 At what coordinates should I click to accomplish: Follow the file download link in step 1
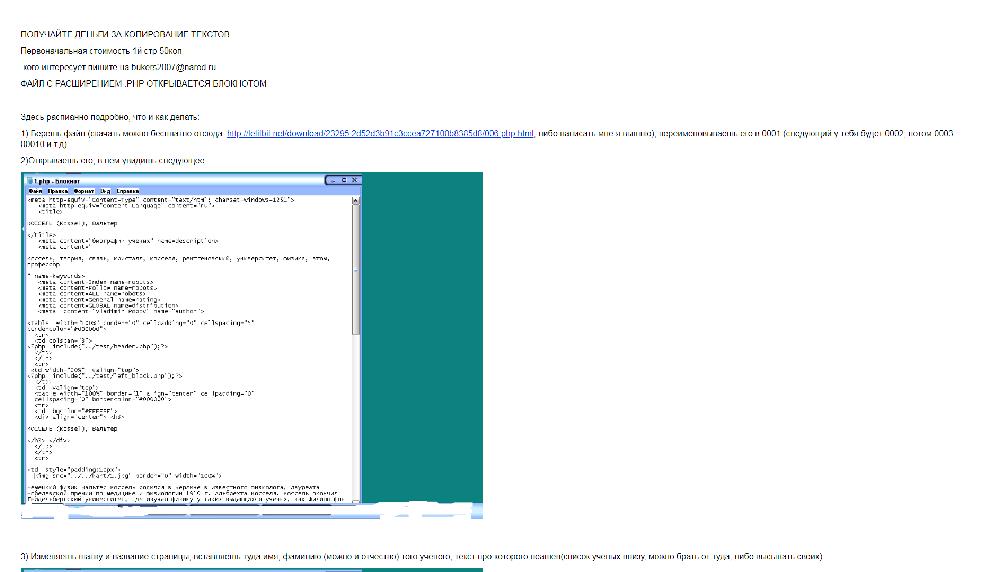click(x=380, y=133)
